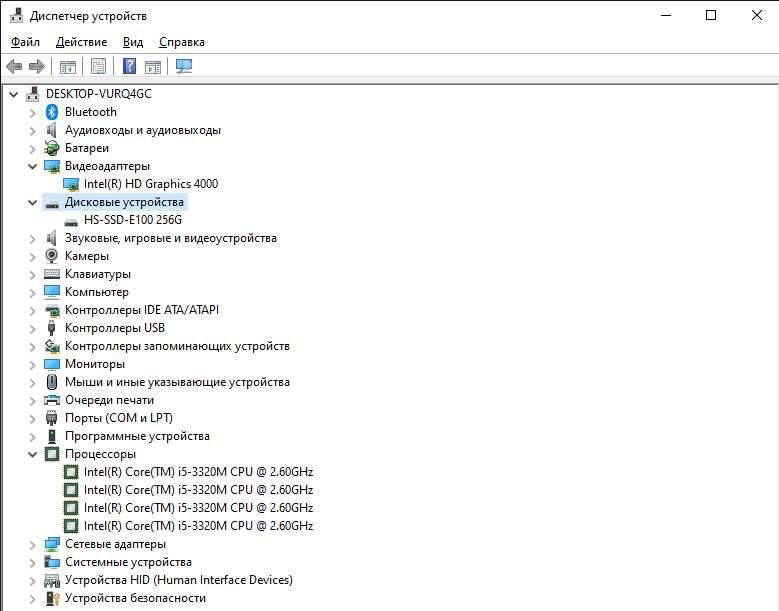Screen dimensions: 779x611
Task: Click the DESKTOP-VURQ4GC computer icon
Action: [x=33, y=94]
